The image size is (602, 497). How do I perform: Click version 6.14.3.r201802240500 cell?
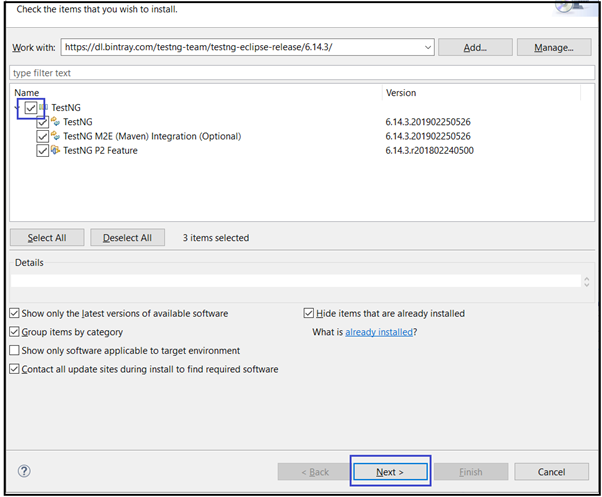coord(429,150)
